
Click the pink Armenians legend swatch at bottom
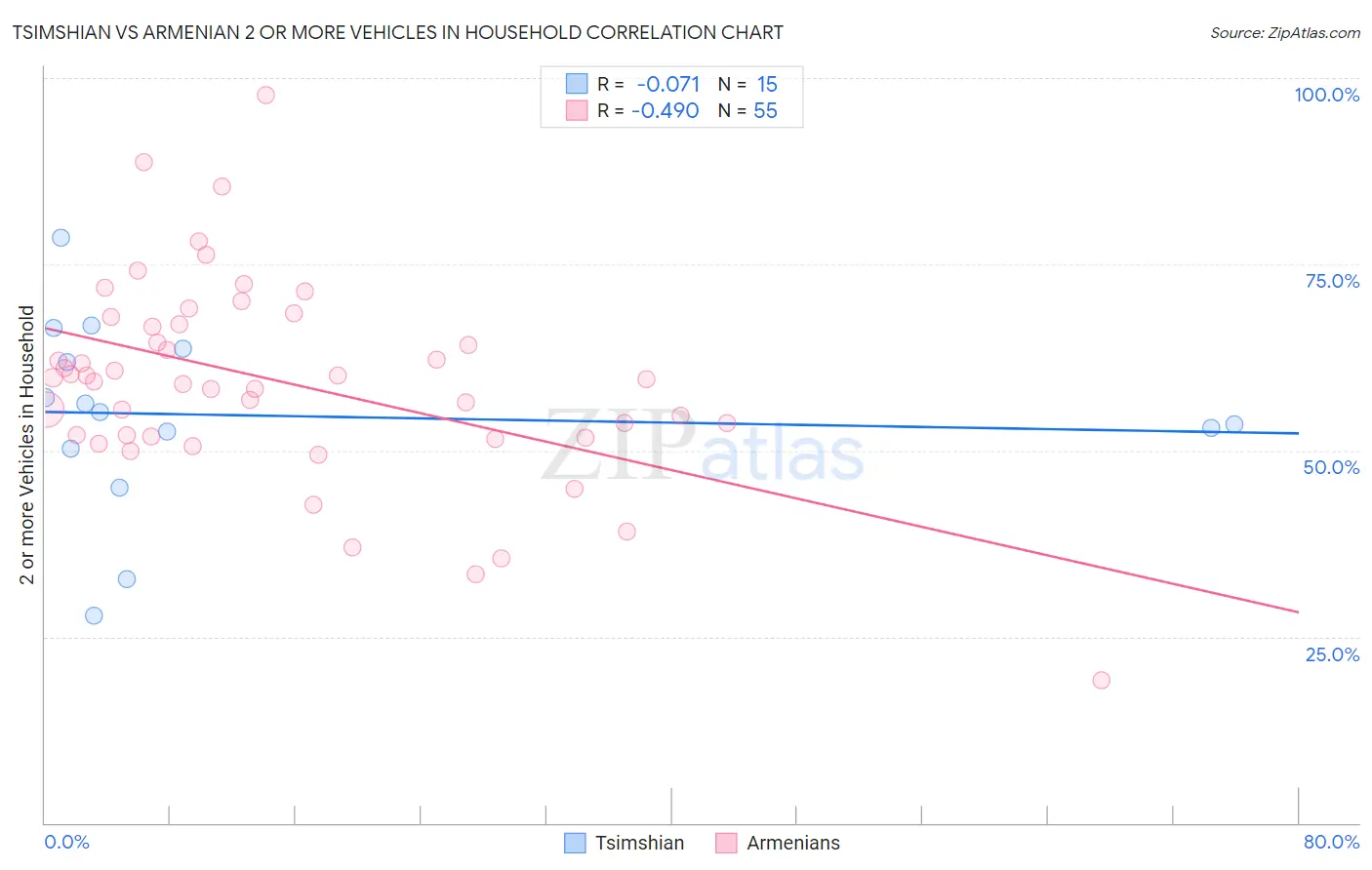(x=726, y=843)
